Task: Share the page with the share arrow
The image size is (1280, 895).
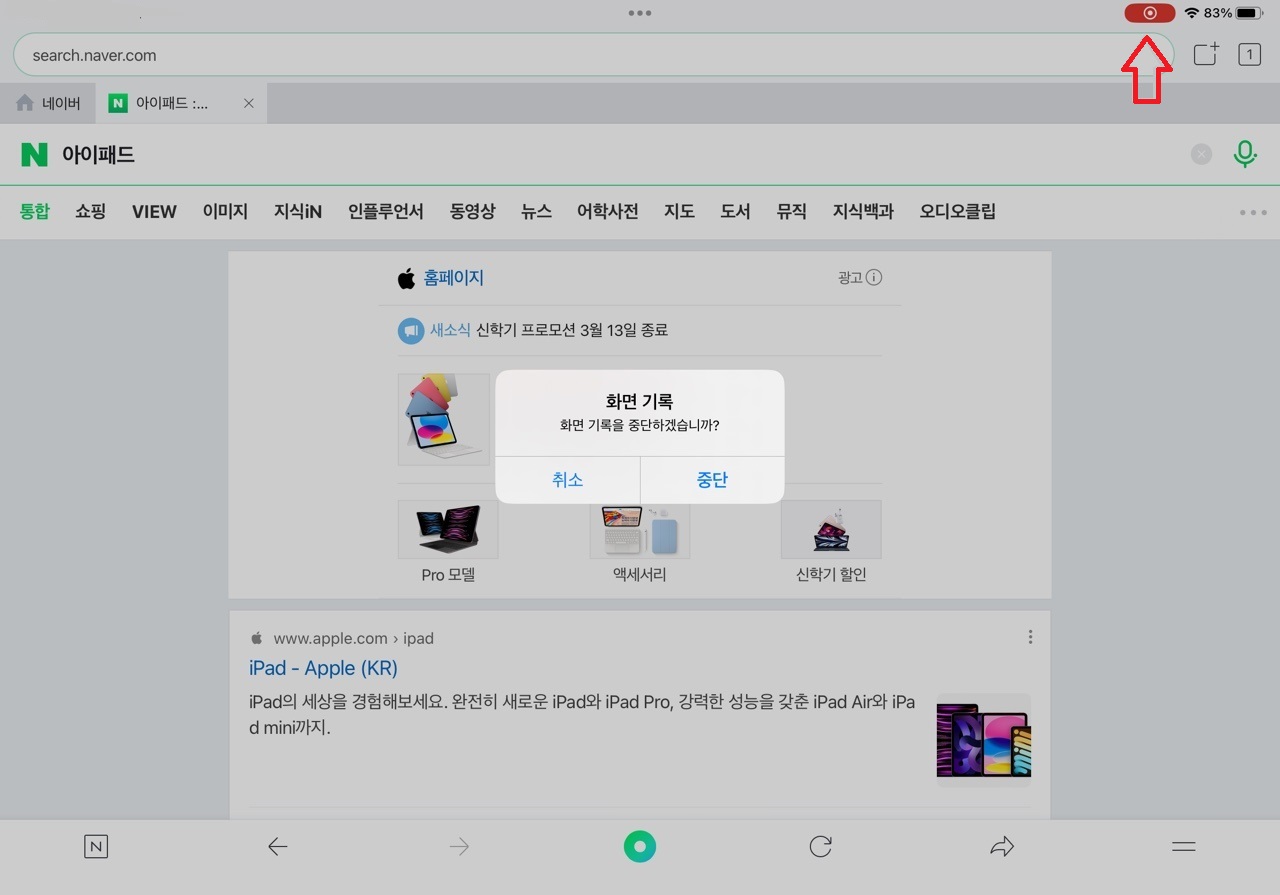Action: tap(1002, 847)
